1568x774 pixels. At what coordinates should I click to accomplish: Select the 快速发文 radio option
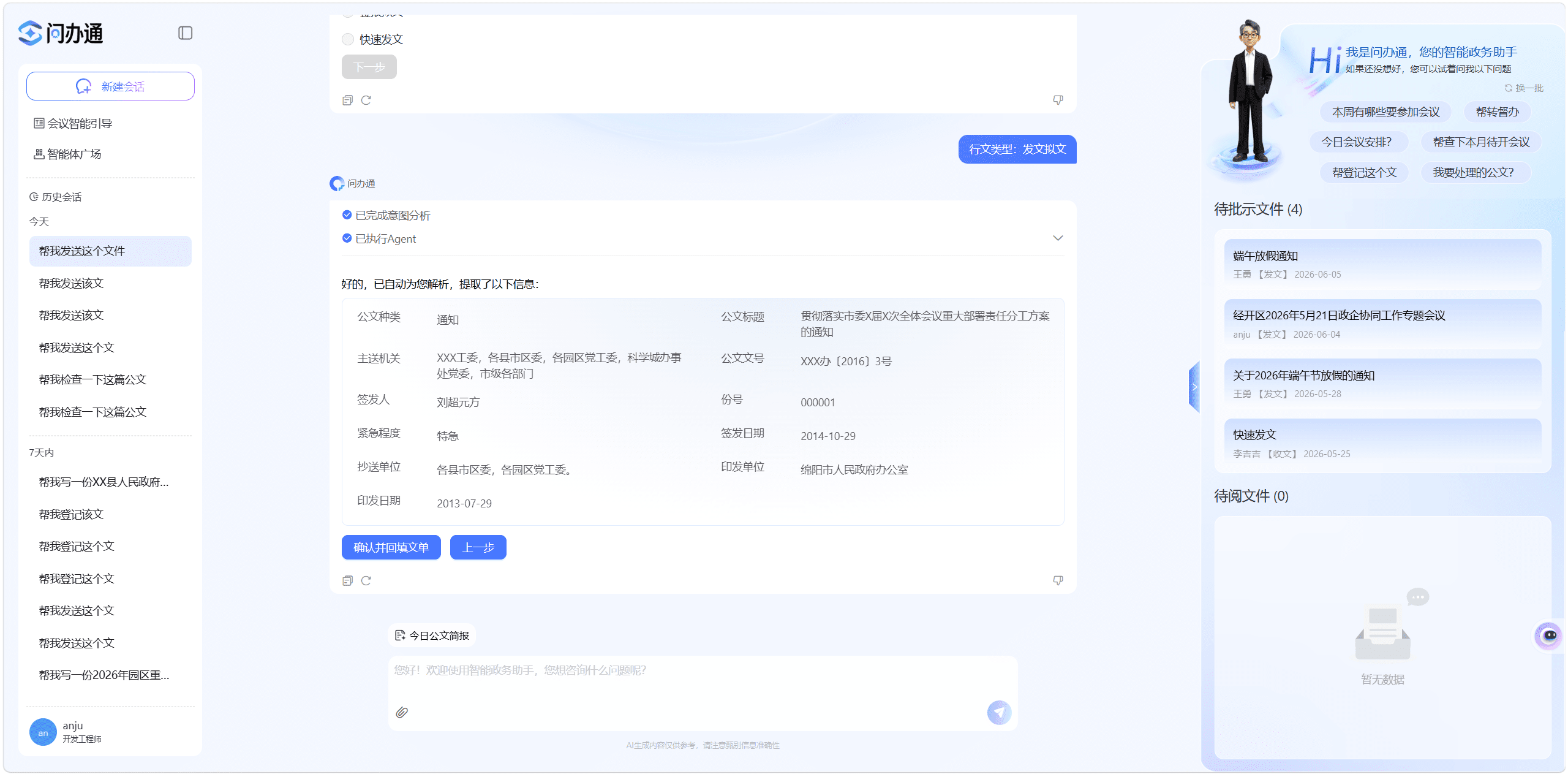point(348,39)
